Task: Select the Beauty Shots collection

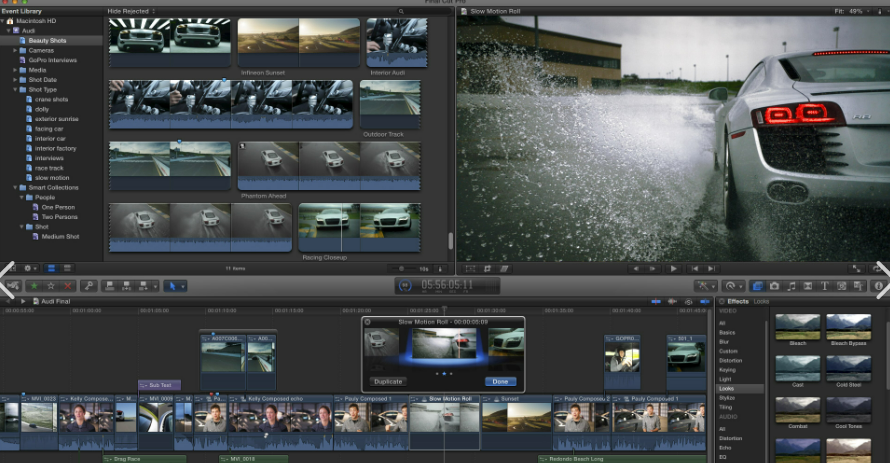Action: 51,41
